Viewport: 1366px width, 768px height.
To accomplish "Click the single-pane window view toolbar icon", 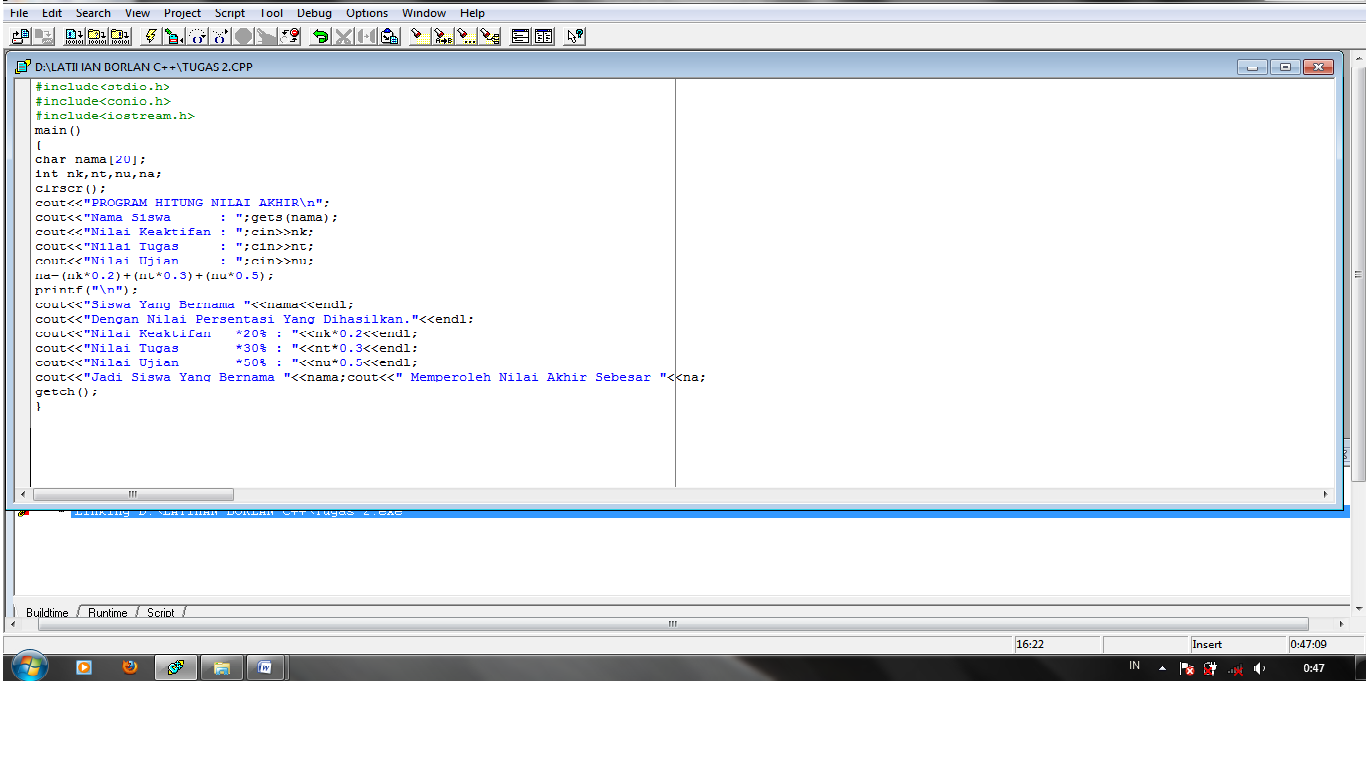I will (x=520, y=36).
